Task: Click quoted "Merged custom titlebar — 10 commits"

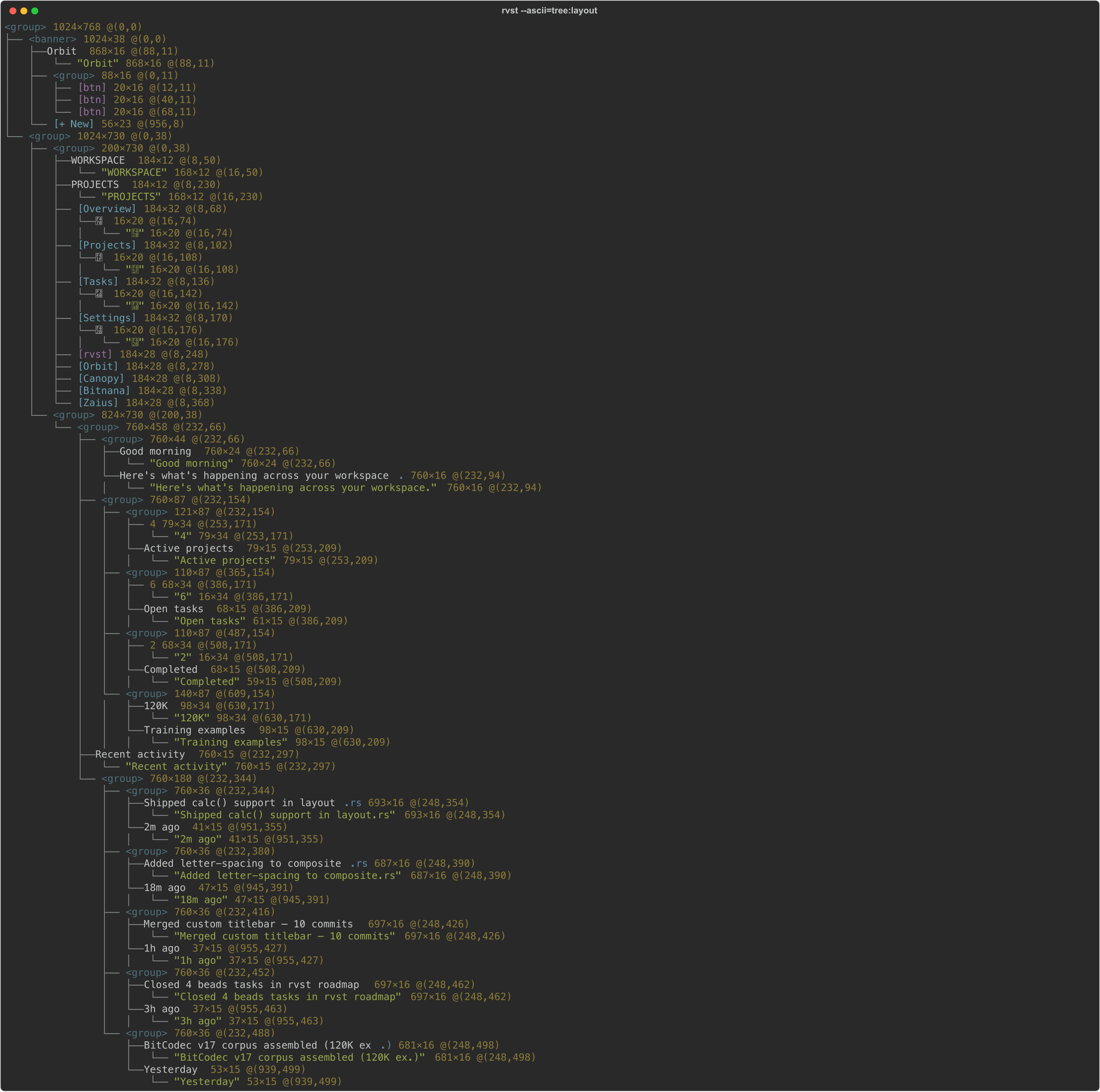Action: (x=285, y=936)
